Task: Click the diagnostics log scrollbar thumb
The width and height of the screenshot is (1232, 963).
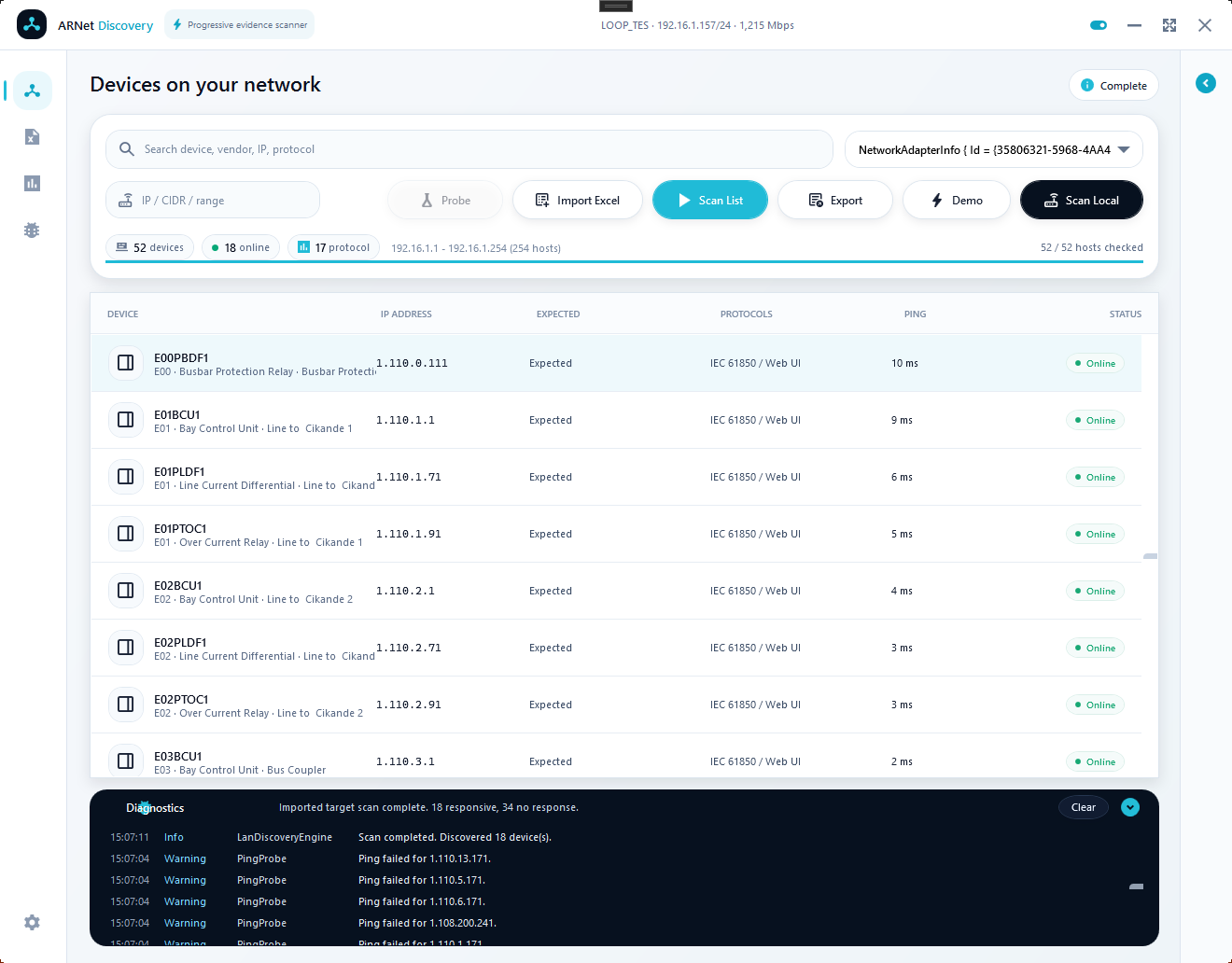Action: (x=1136, y=886)
